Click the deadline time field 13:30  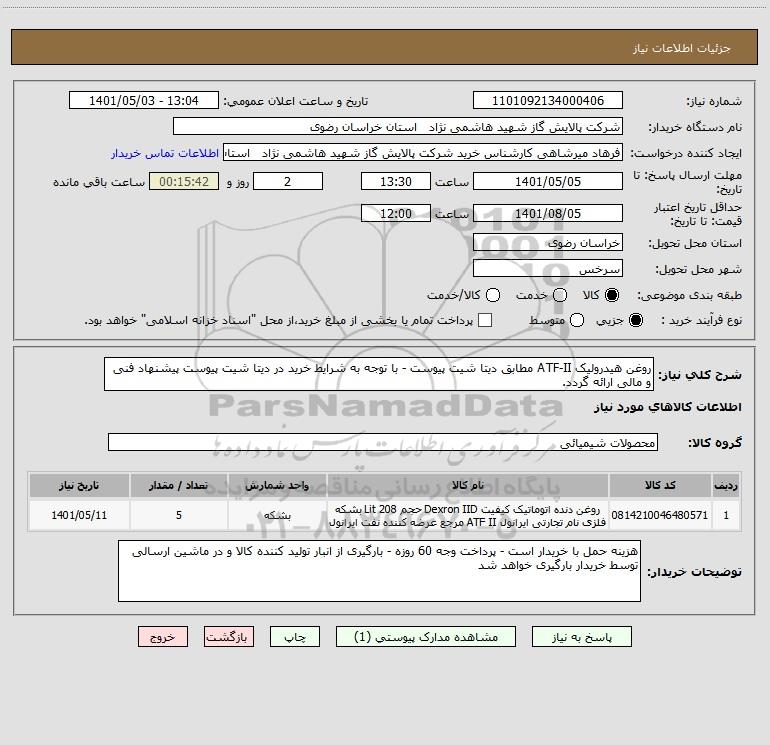click(x=396, y=181)
